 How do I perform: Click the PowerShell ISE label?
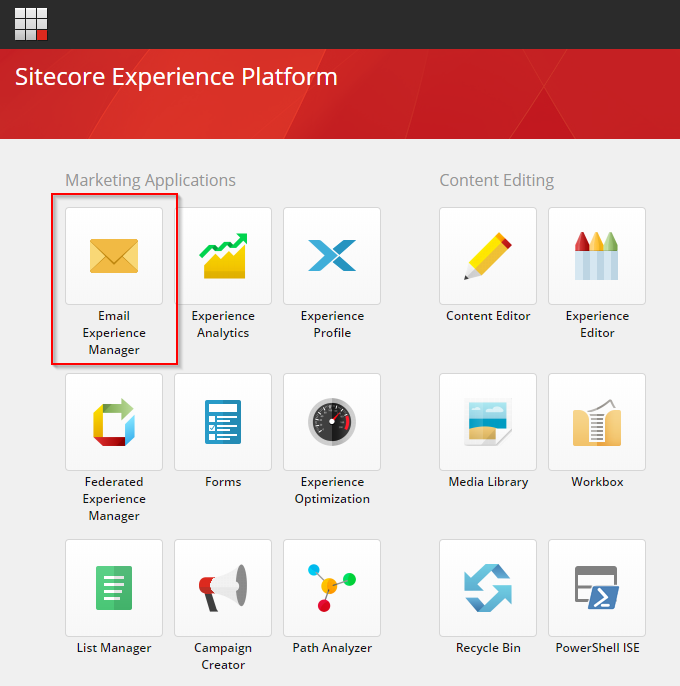[597, 648]
